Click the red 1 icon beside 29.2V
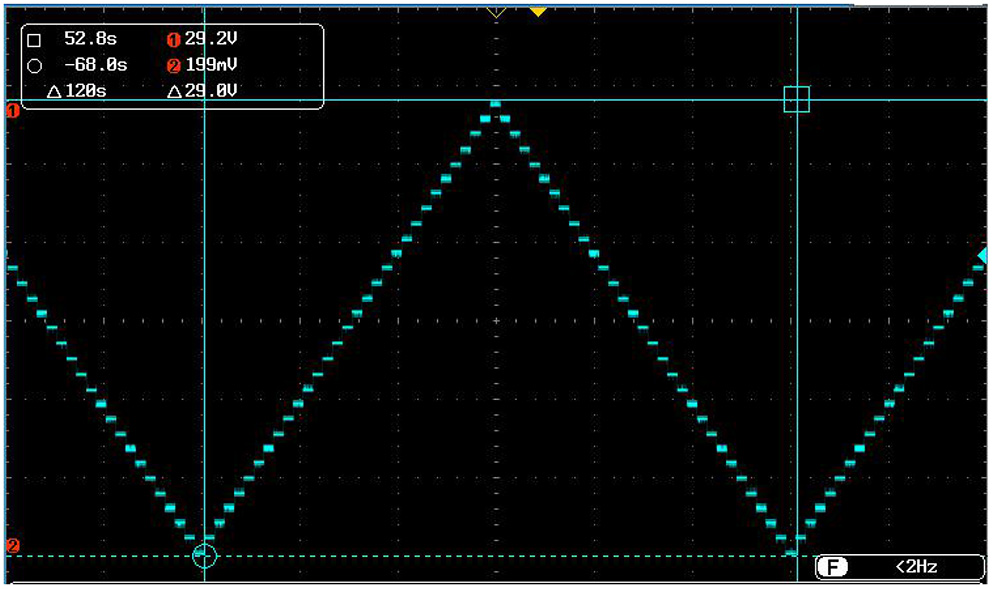Viewport: 992px width, 589px height. tap(173, 41)
